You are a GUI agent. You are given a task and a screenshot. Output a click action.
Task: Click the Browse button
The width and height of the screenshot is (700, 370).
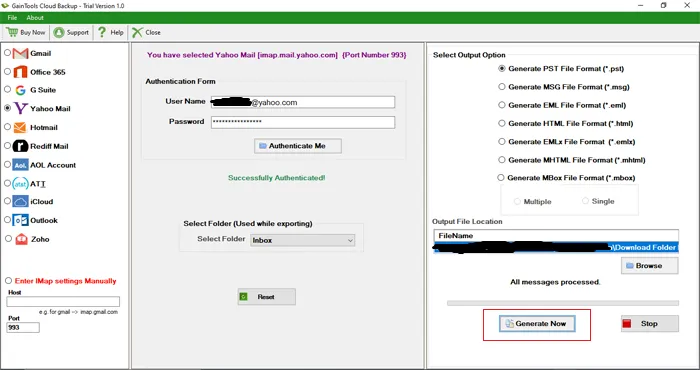point(650,266)
